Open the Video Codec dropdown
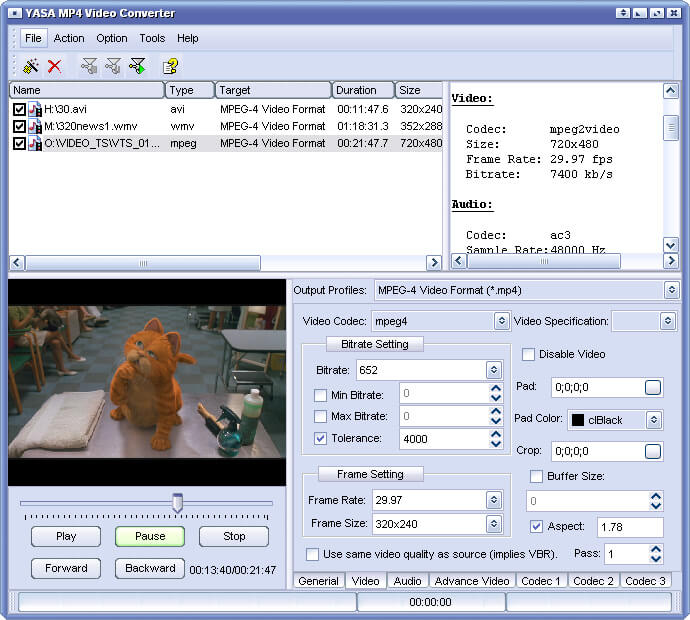 pyautogui.click(x=501, y=321)
